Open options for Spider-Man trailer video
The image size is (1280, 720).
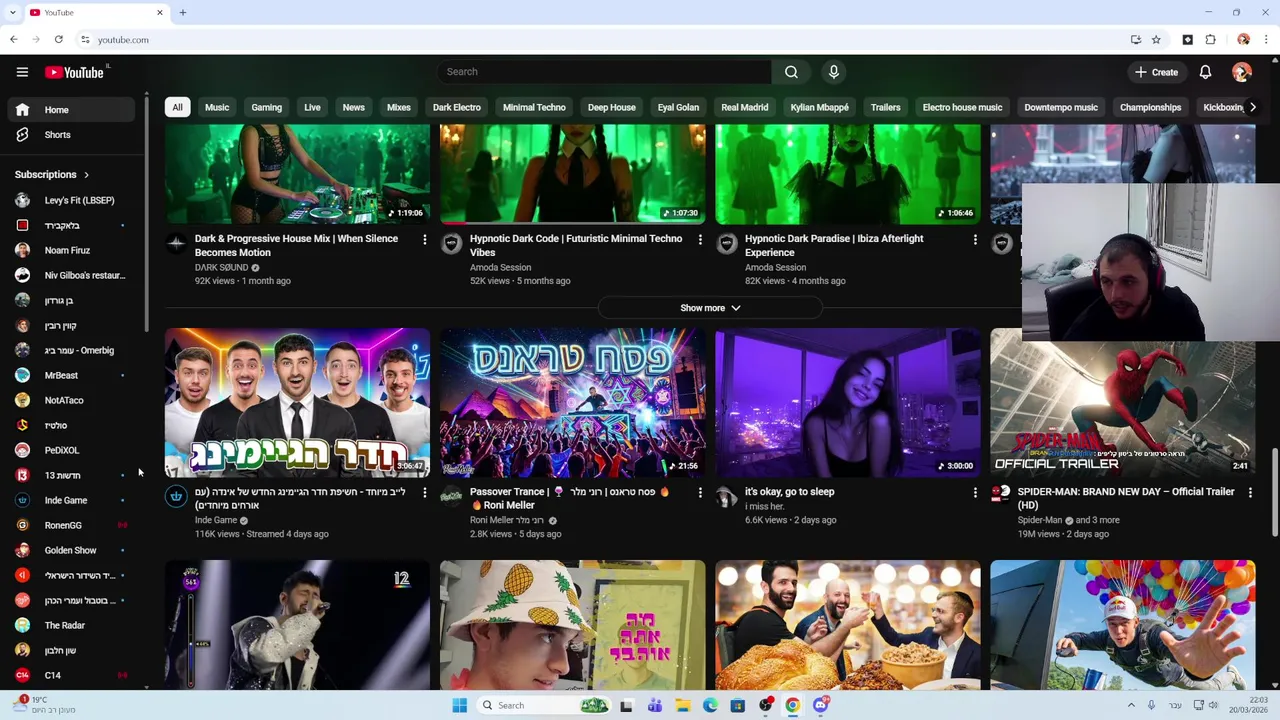1250,493
